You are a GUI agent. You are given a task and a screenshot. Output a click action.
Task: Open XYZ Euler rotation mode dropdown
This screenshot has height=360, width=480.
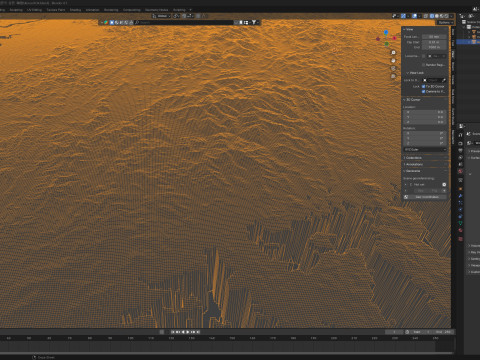tap(425, 149)
